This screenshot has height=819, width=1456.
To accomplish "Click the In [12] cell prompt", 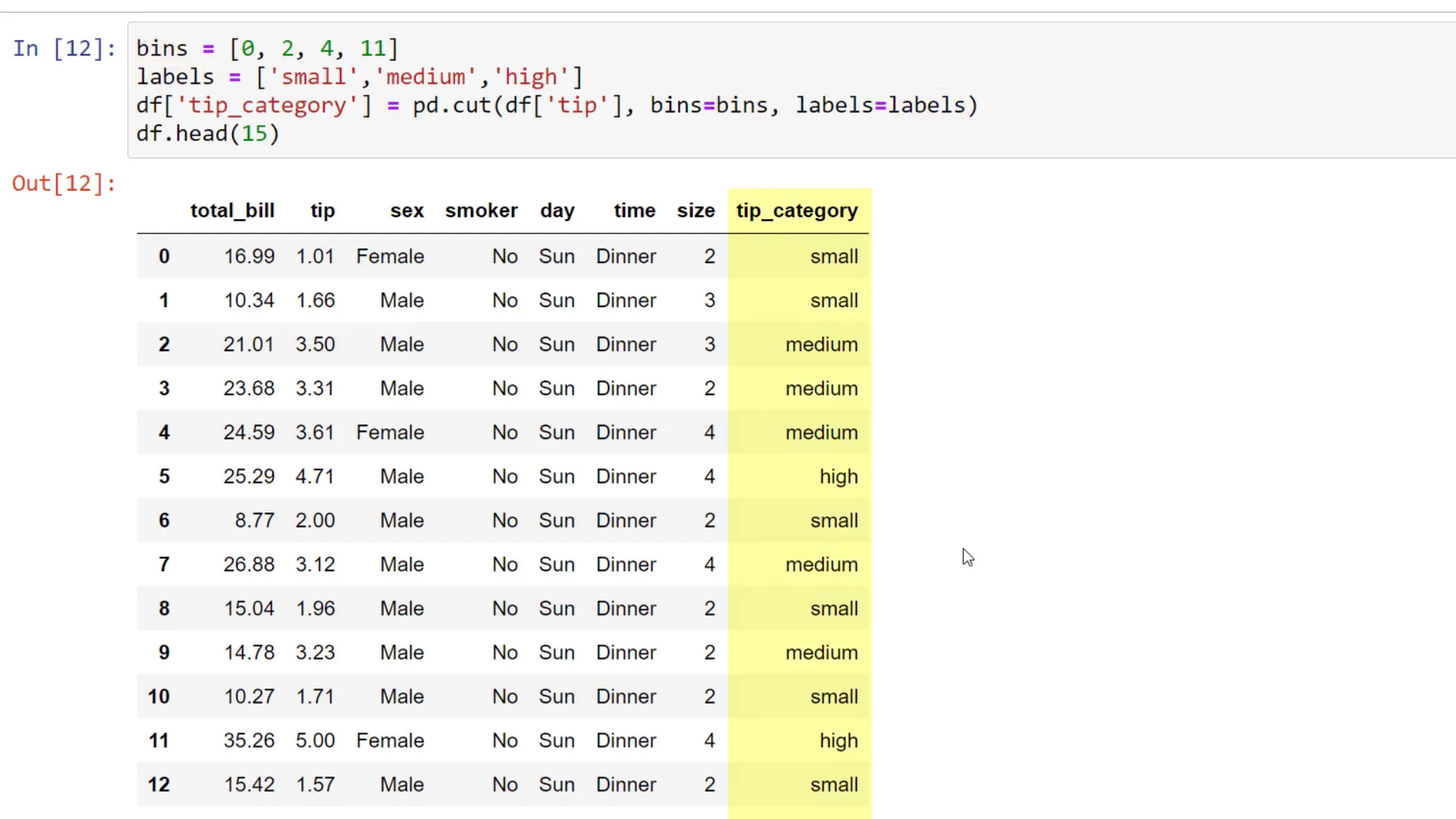I will point(64,48).
